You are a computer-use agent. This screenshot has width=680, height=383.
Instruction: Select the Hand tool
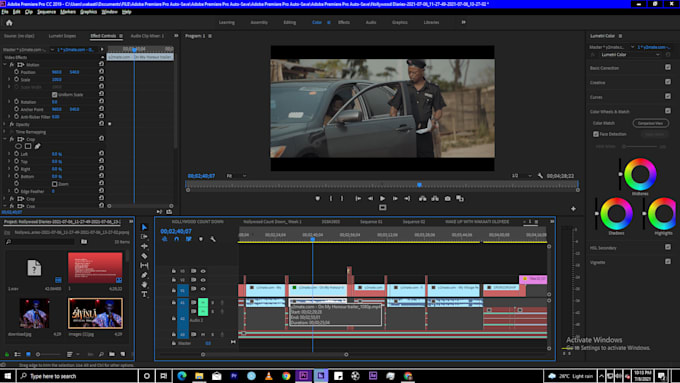pos(144,285)
